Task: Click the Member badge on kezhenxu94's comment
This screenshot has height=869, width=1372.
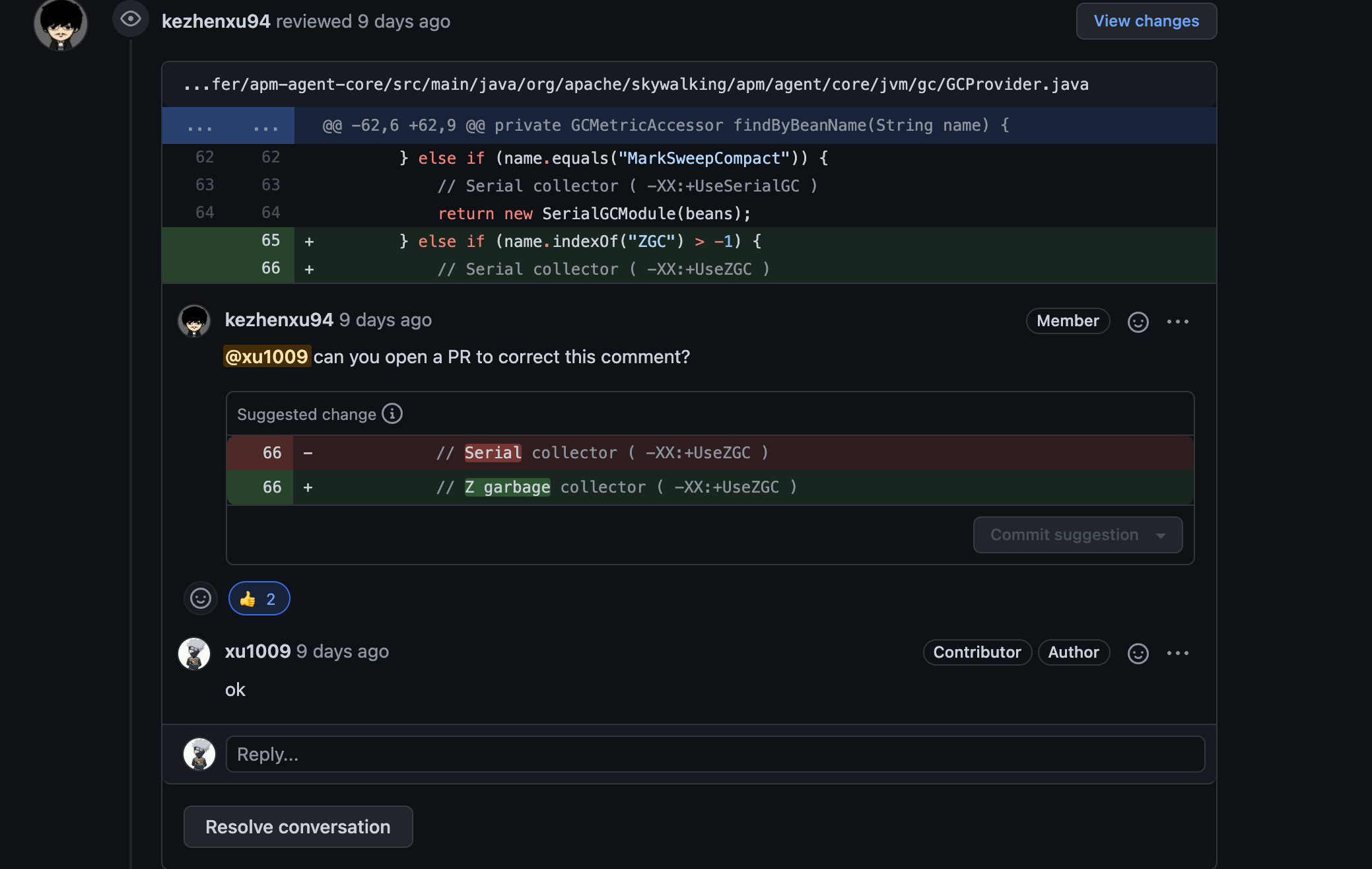Action: [1068, 321]
